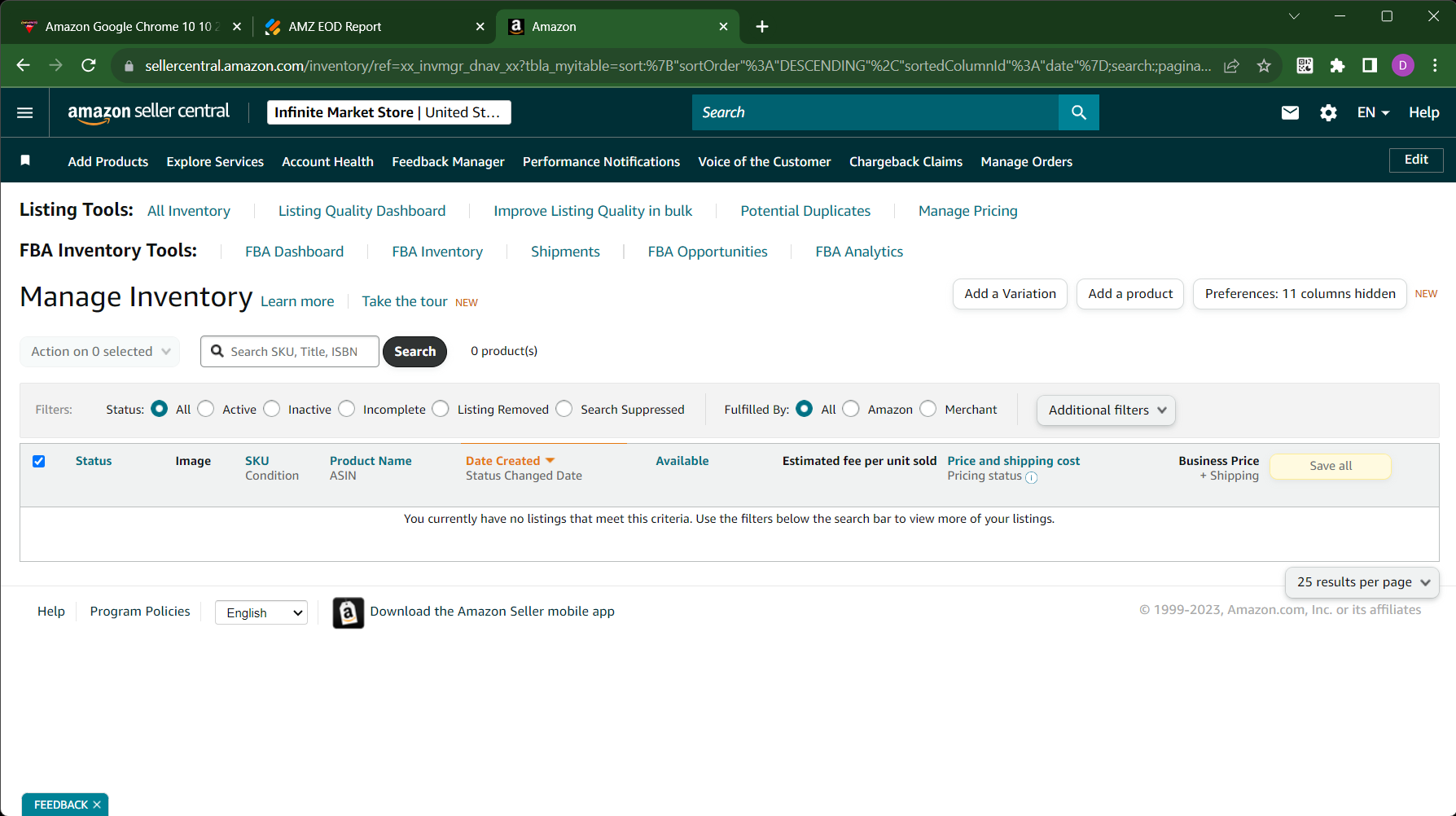Open the settings gear icon

[x=1328, y=112]
